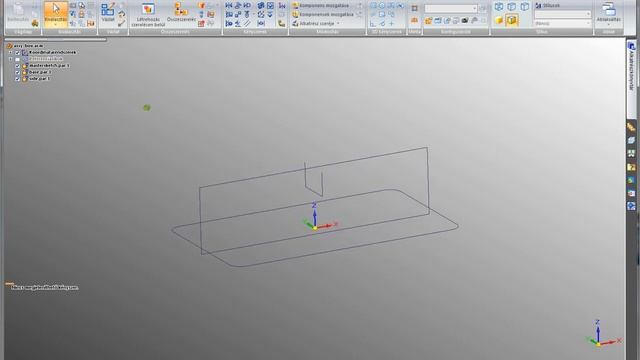Select the Angle constraint icon
The image size is (640, 360).
pos(238,23)
